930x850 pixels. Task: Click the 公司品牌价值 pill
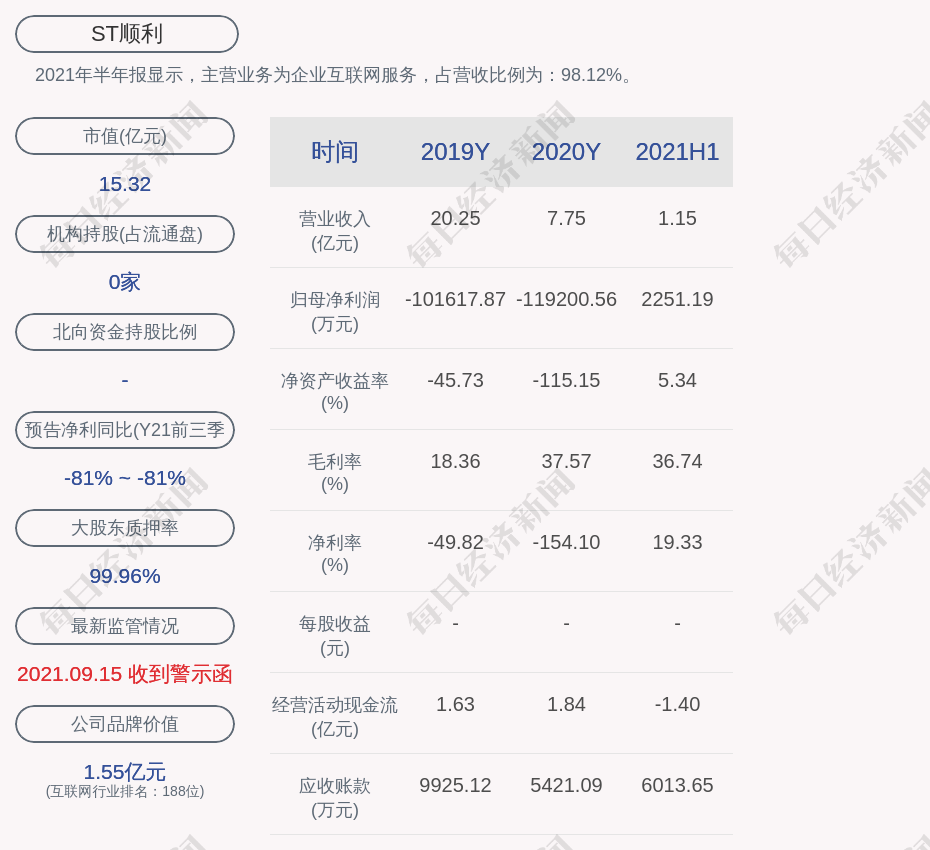point(125,724)
